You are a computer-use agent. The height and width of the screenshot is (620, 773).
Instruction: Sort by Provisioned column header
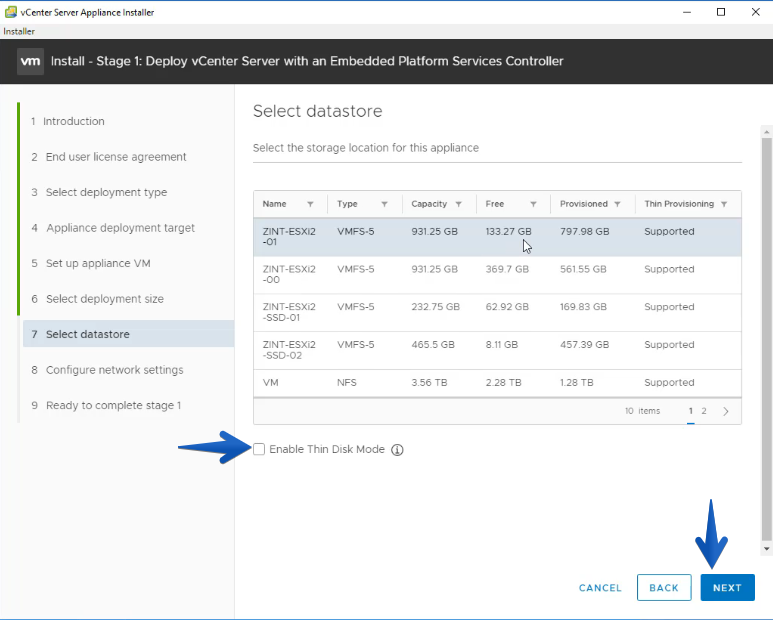[x=584, y=204]
